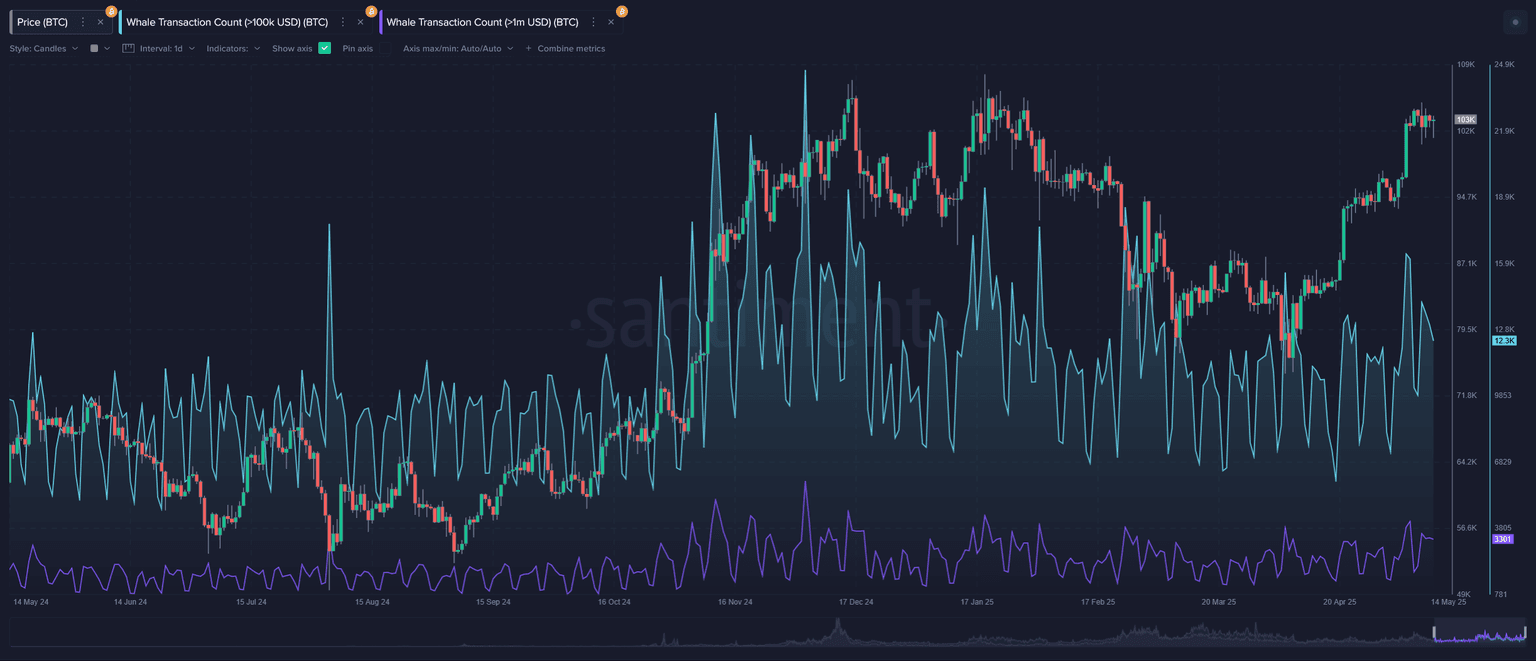Select the Price (BTC) metric tab
Screen dimensions: 1536x661
coord(42,22)
